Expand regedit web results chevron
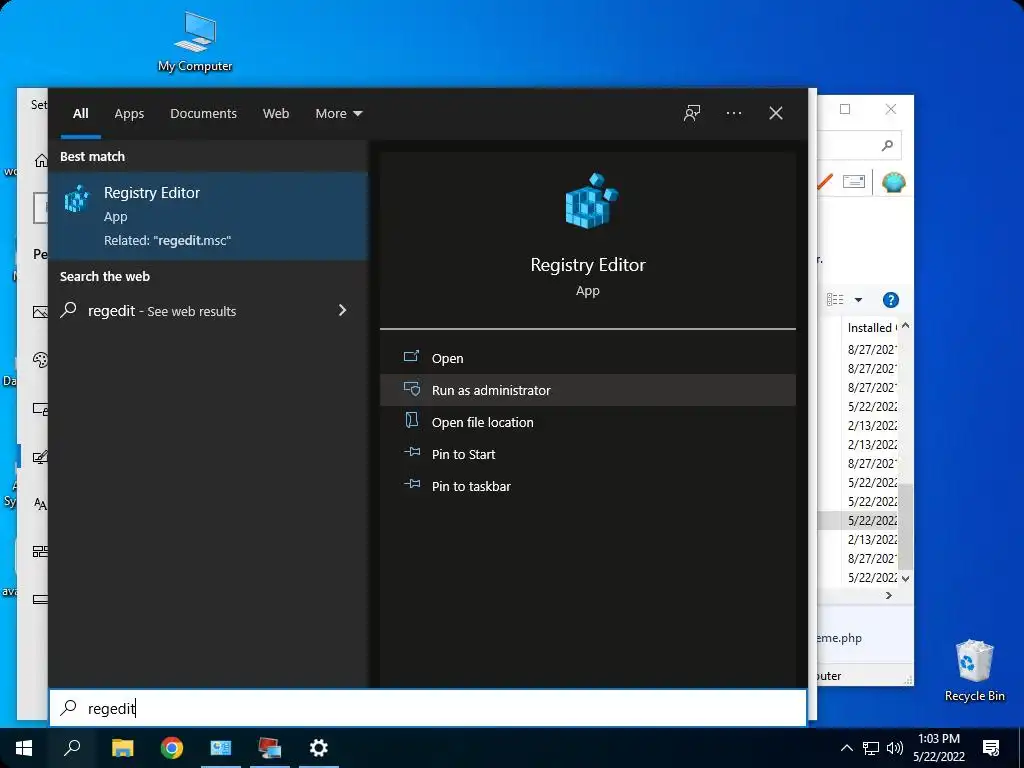This screenshot has width=1024, height=768. 342,310
